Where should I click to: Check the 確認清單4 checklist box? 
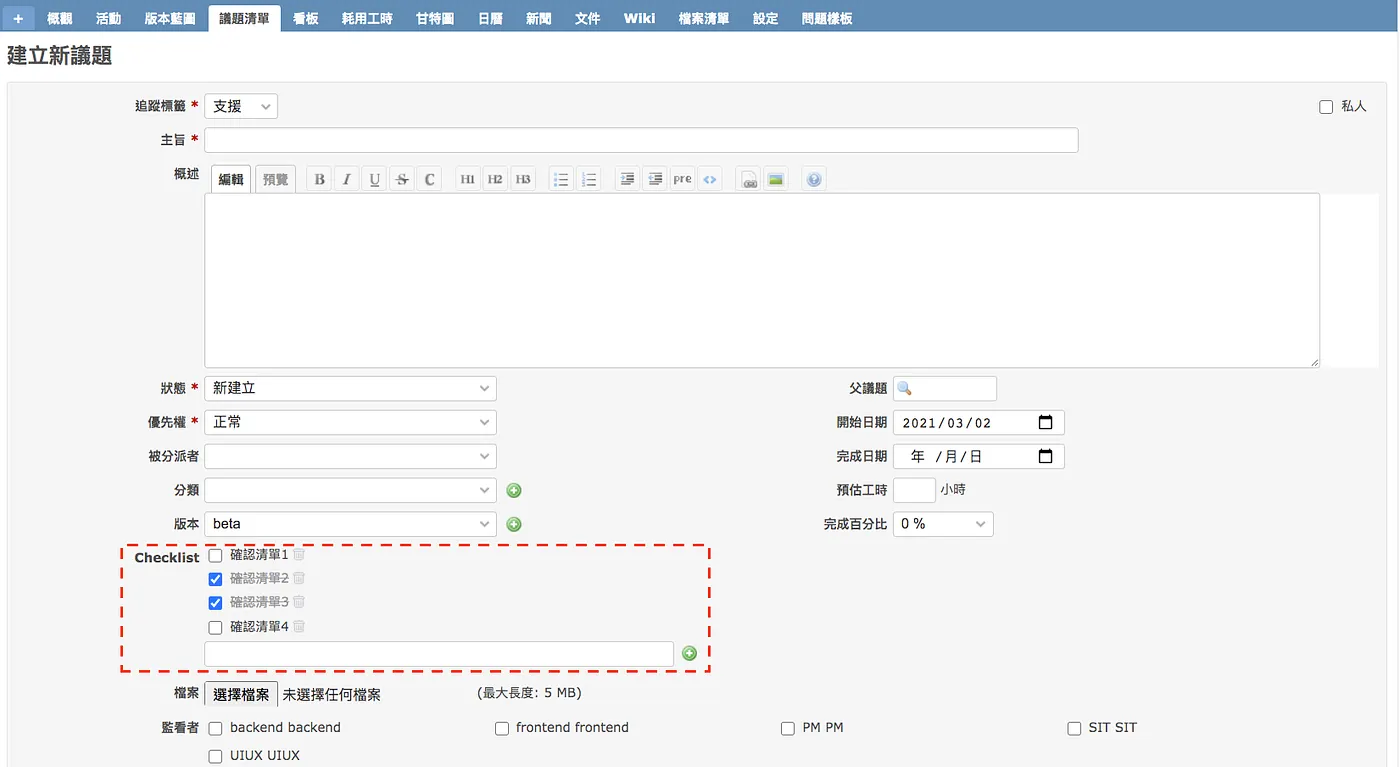click(215, 628)
